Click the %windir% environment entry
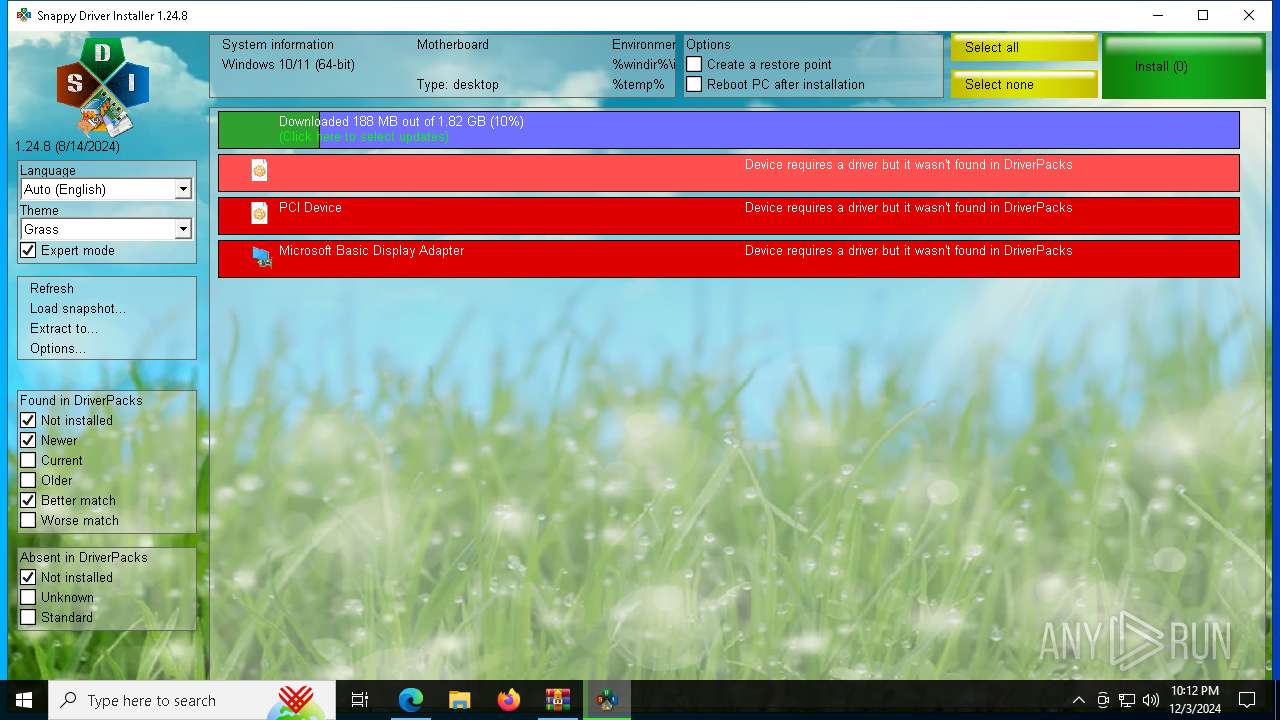 pos(644,64)
